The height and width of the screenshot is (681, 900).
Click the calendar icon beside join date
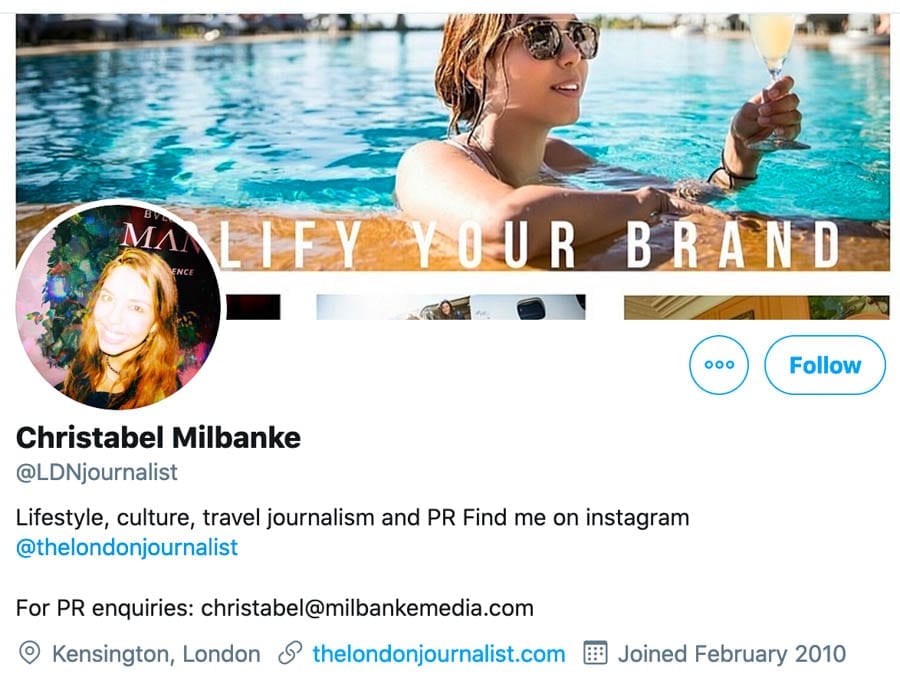pos(595,654)
